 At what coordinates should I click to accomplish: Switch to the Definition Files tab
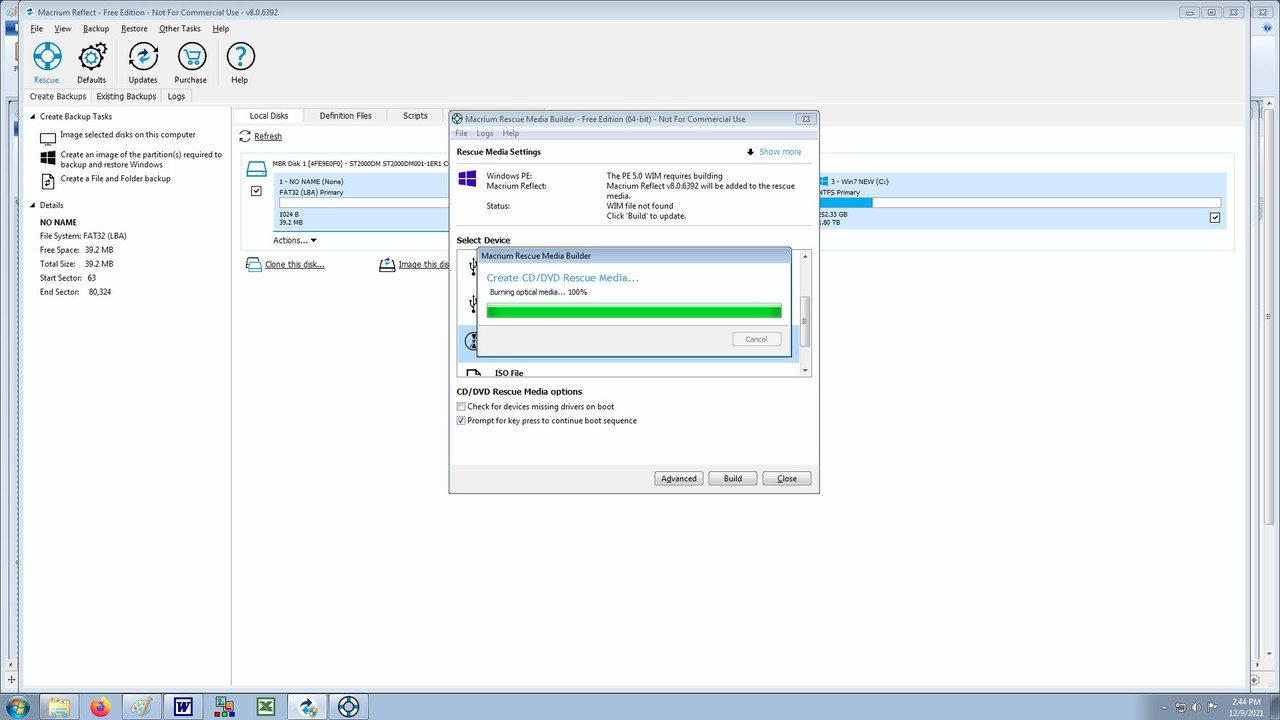(345, 116)
